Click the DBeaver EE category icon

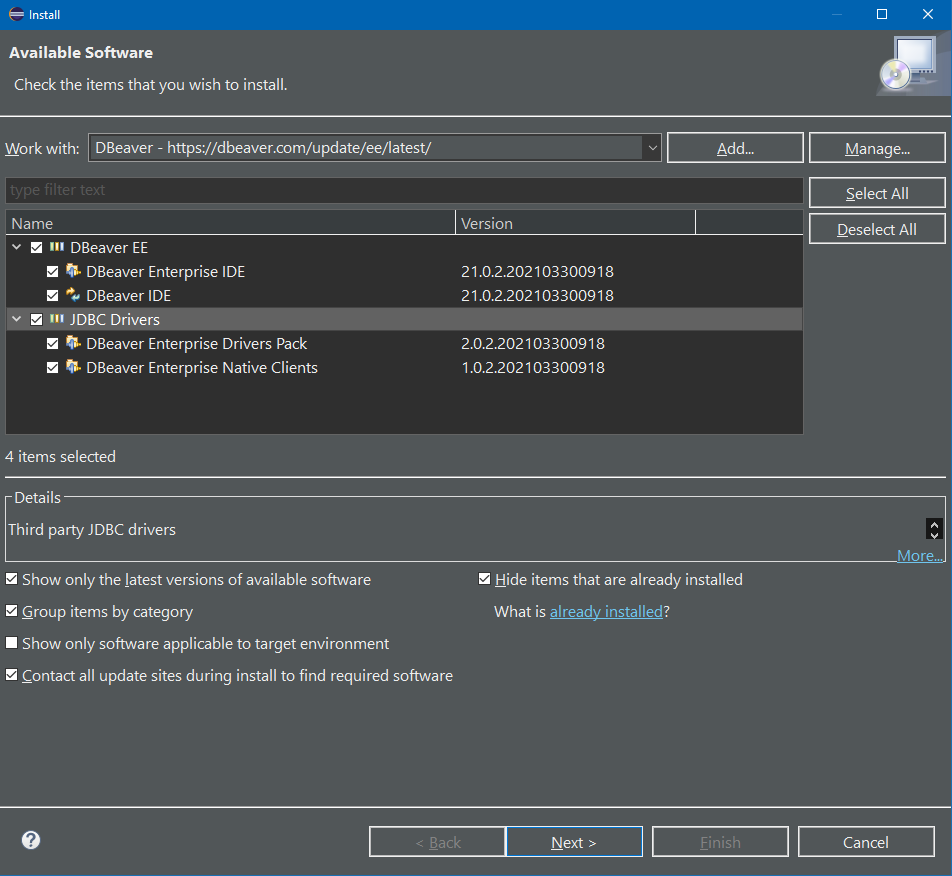(56, 247)
